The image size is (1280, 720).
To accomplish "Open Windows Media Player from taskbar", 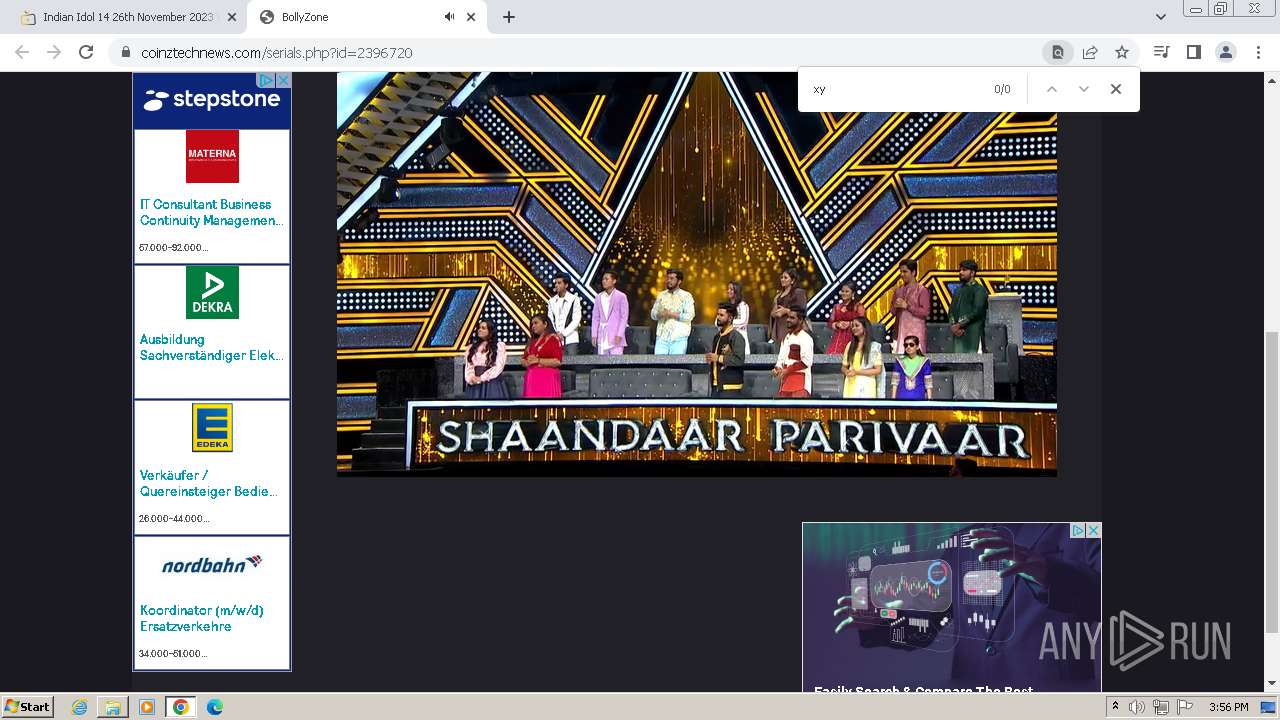I will coord(147,707).
